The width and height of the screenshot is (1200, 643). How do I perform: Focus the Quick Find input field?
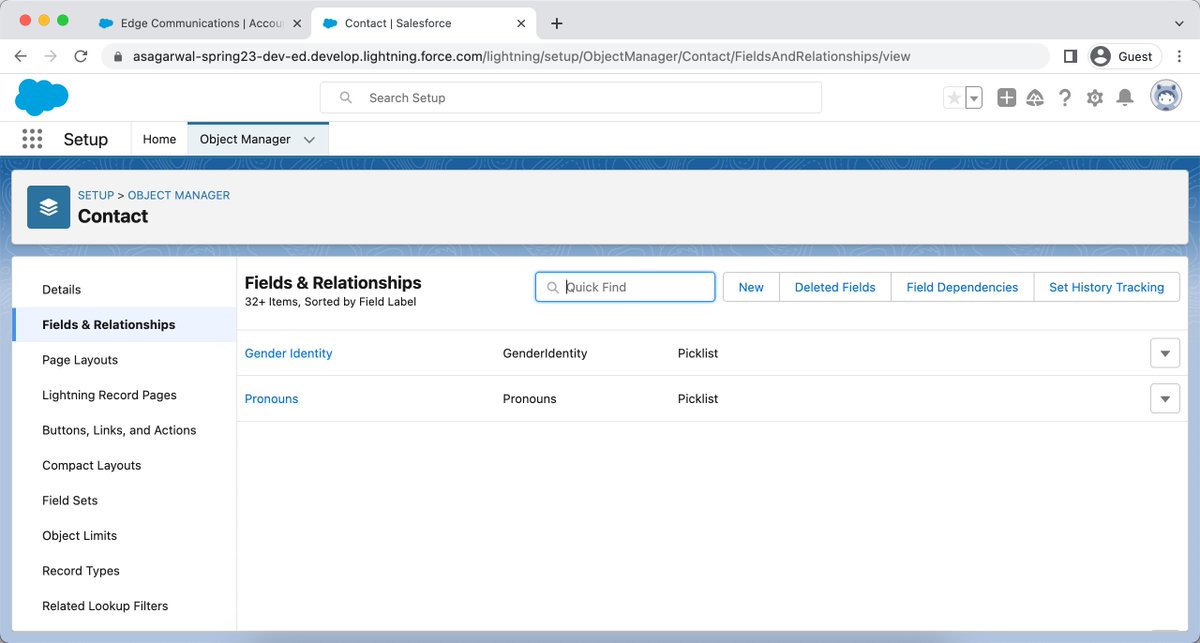(x=625, y=287)
